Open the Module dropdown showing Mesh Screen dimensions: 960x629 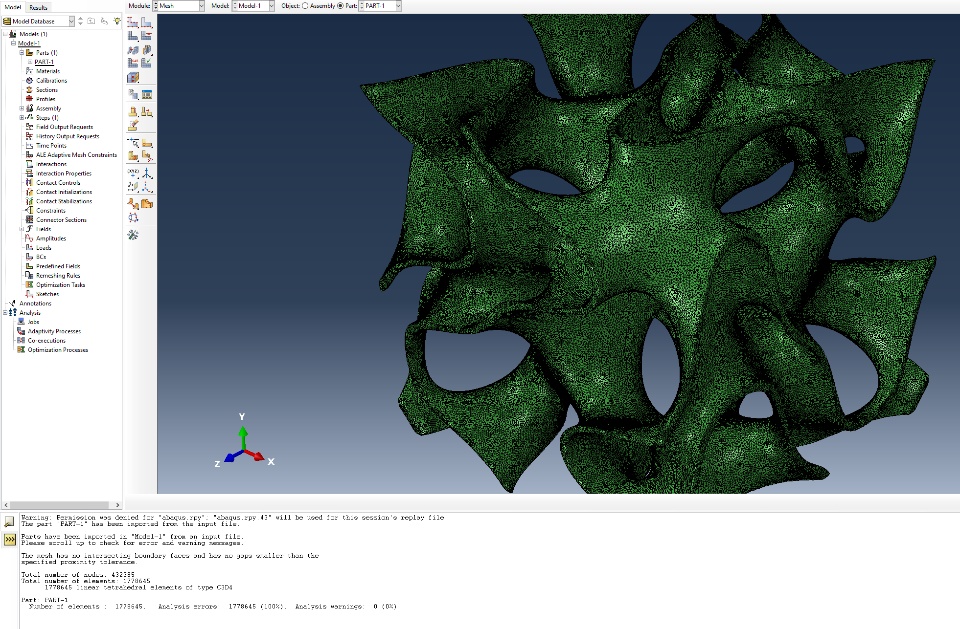click(178, 6)
